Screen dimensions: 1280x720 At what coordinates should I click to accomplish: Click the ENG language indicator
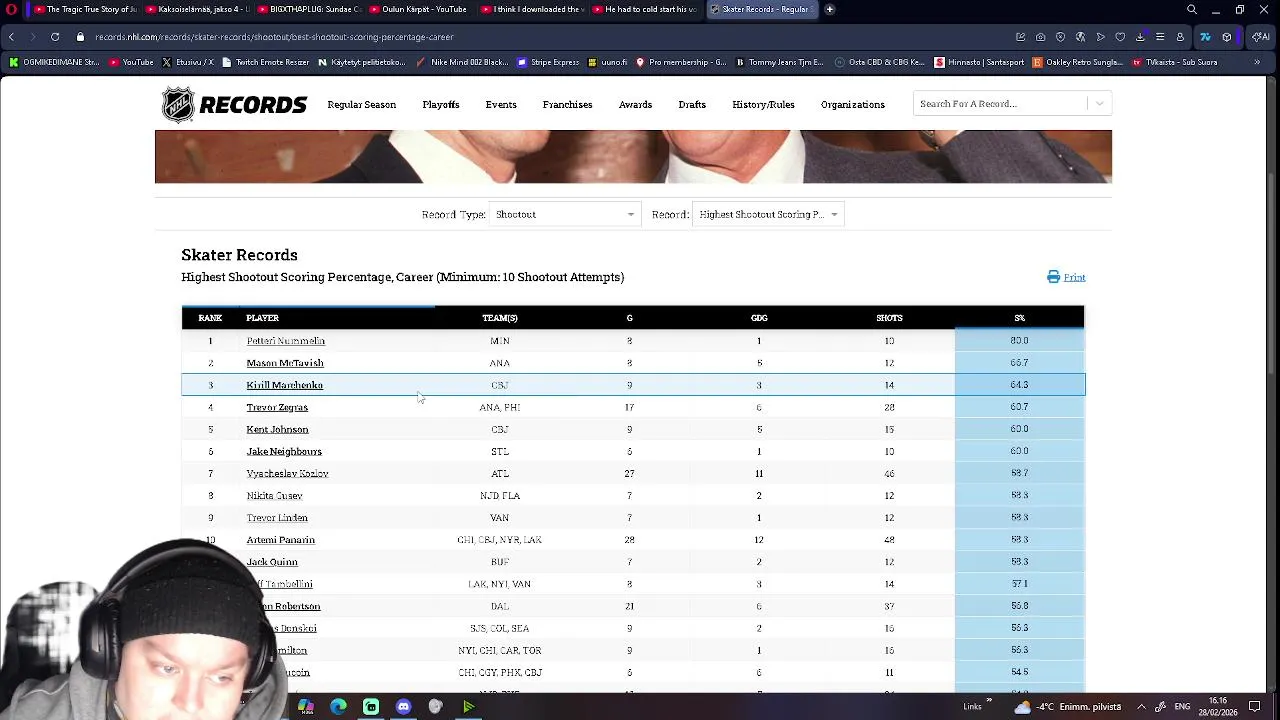1182,707
